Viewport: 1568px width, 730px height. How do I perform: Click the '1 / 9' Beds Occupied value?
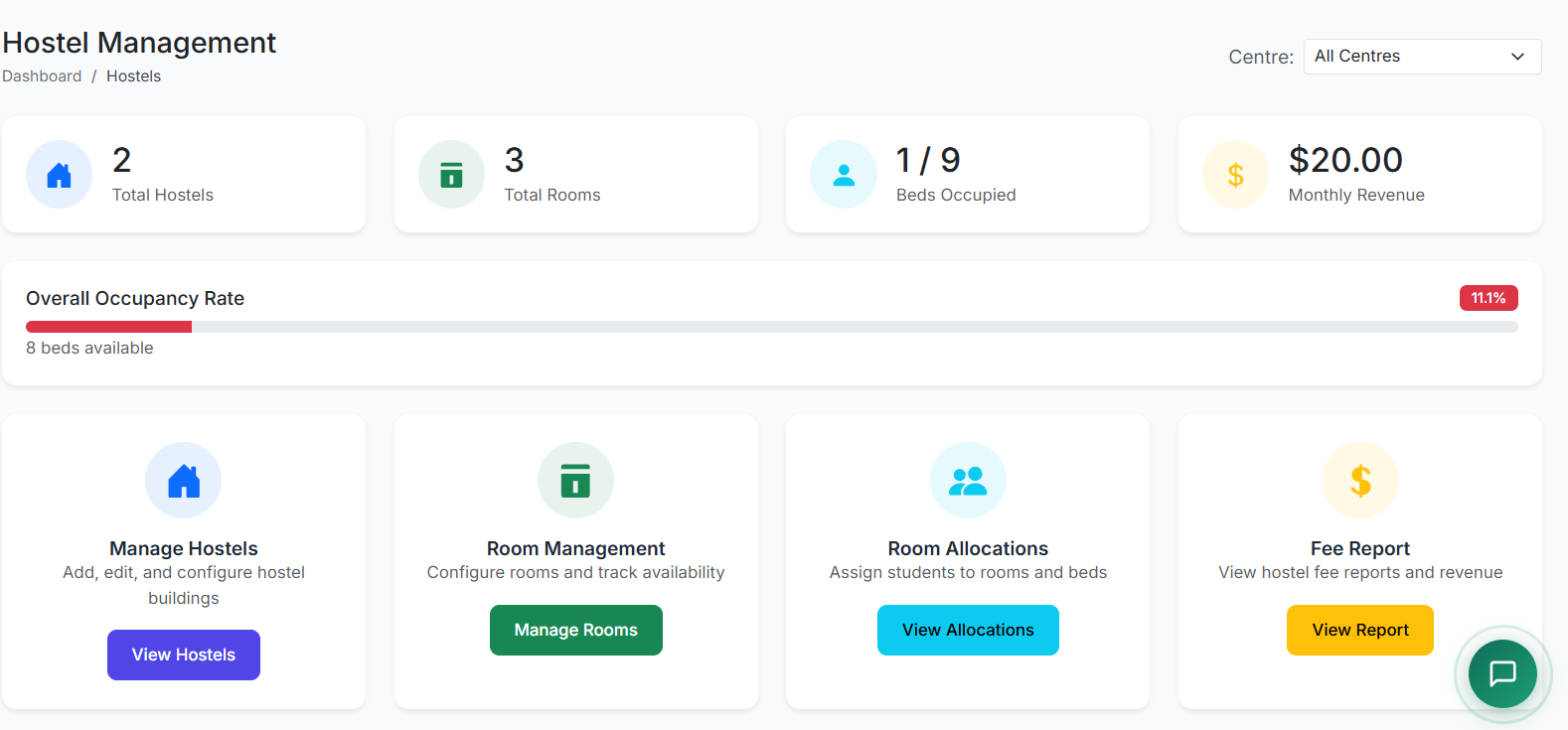(x=928, y=160)
